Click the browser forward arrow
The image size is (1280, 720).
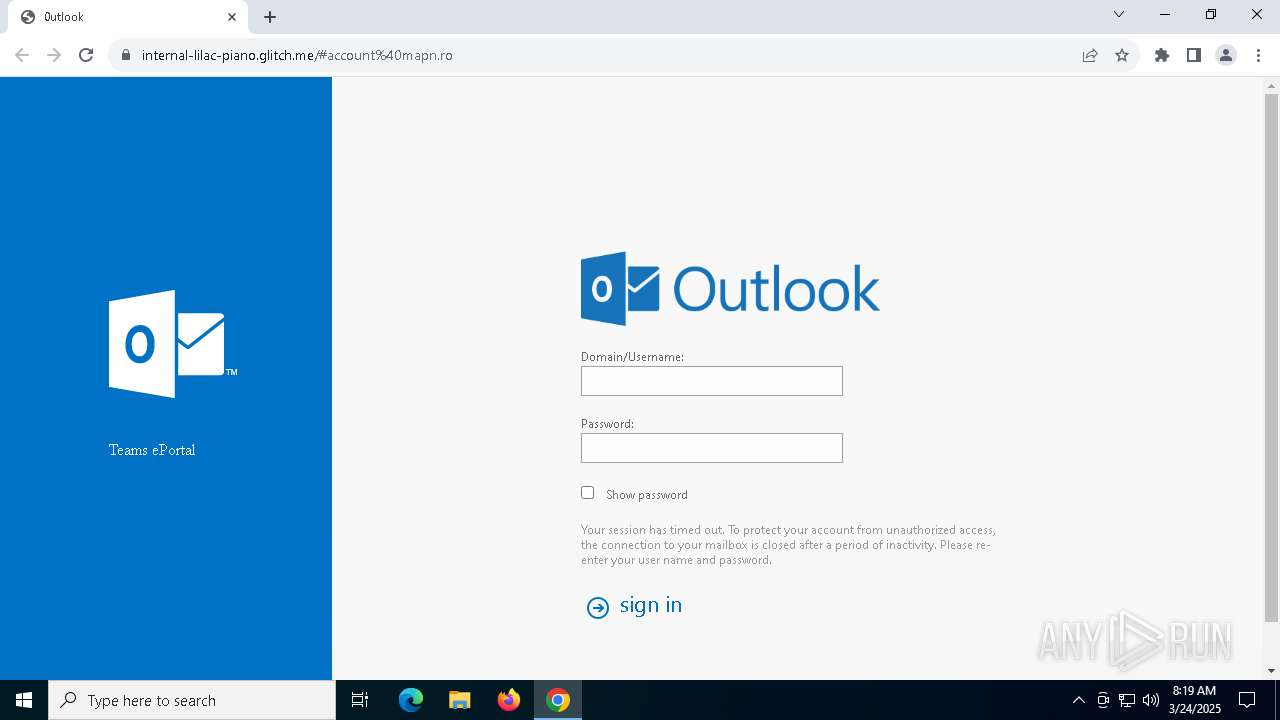tap(54, 55)
